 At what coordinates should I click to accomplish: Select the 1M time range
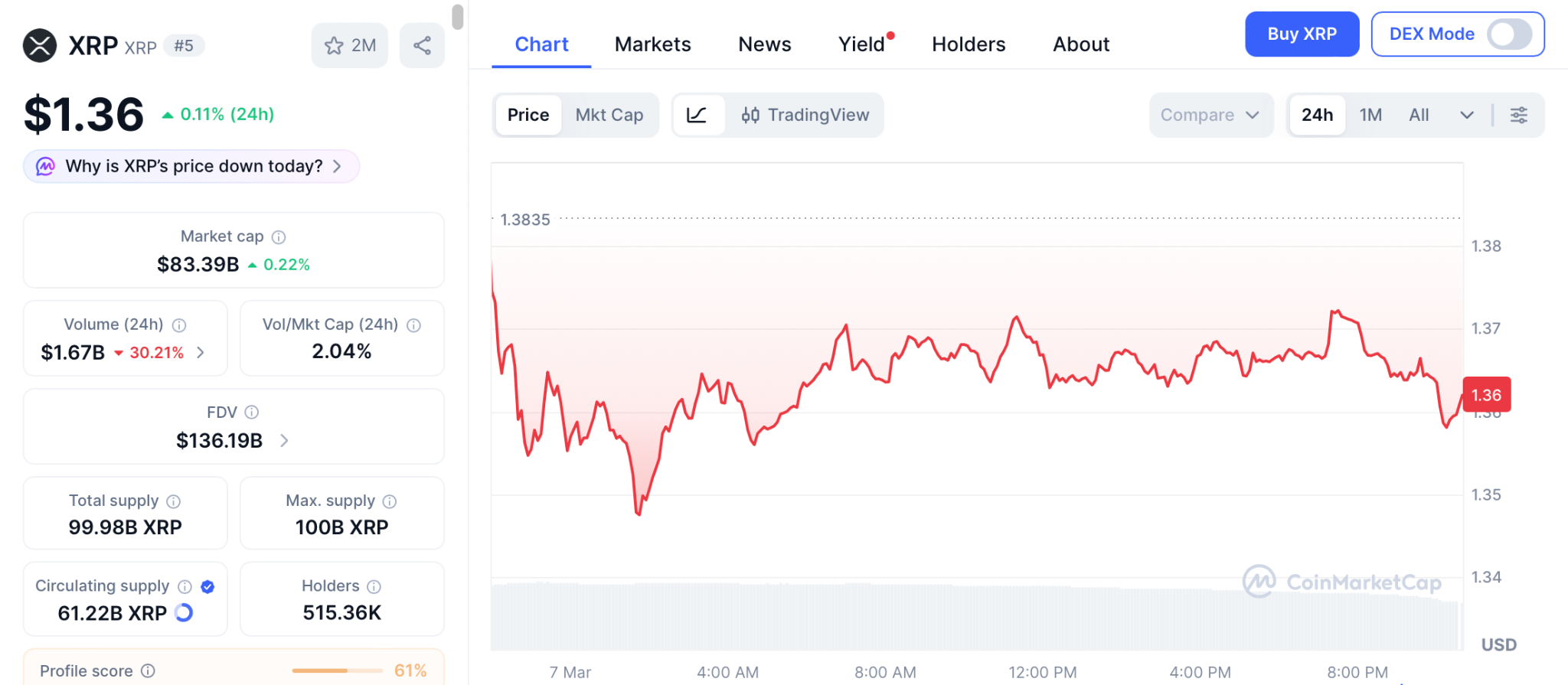[x=1370, y=115]
